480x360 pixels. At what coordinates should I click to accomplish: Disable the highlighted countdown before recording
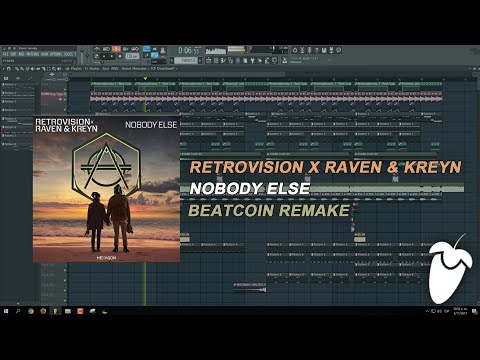[116, 49]
